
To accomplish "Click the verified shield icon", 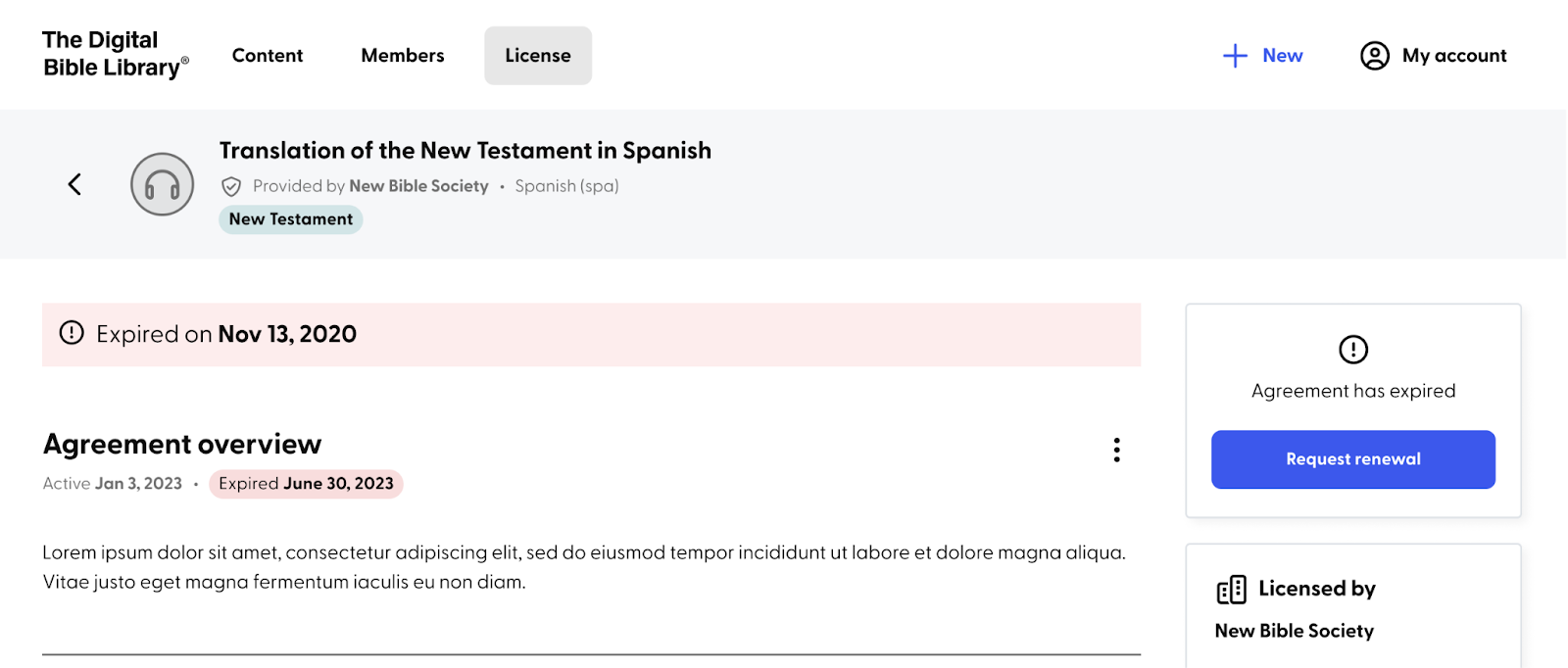I will click(231, 186).
